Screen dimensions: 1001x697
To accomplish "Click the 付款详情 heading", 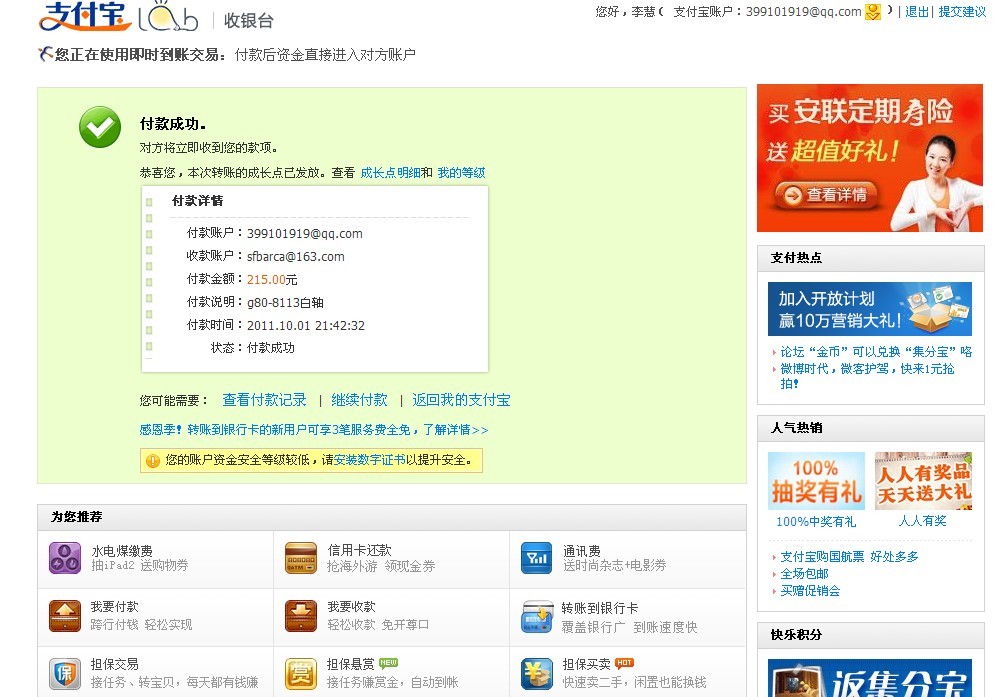I will click(x=198, y=201).
